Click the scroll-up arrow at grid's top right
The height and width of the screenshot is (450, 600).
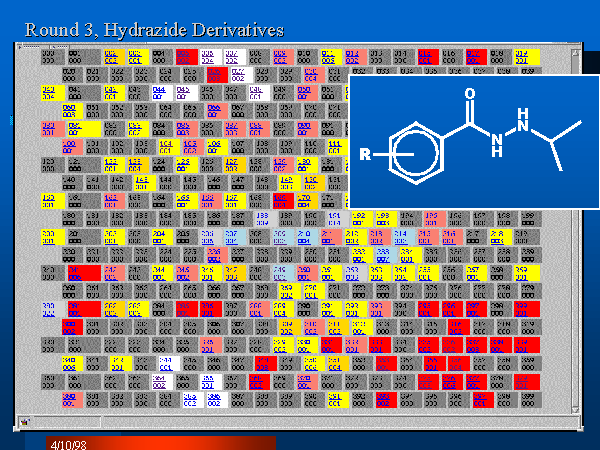574,52
